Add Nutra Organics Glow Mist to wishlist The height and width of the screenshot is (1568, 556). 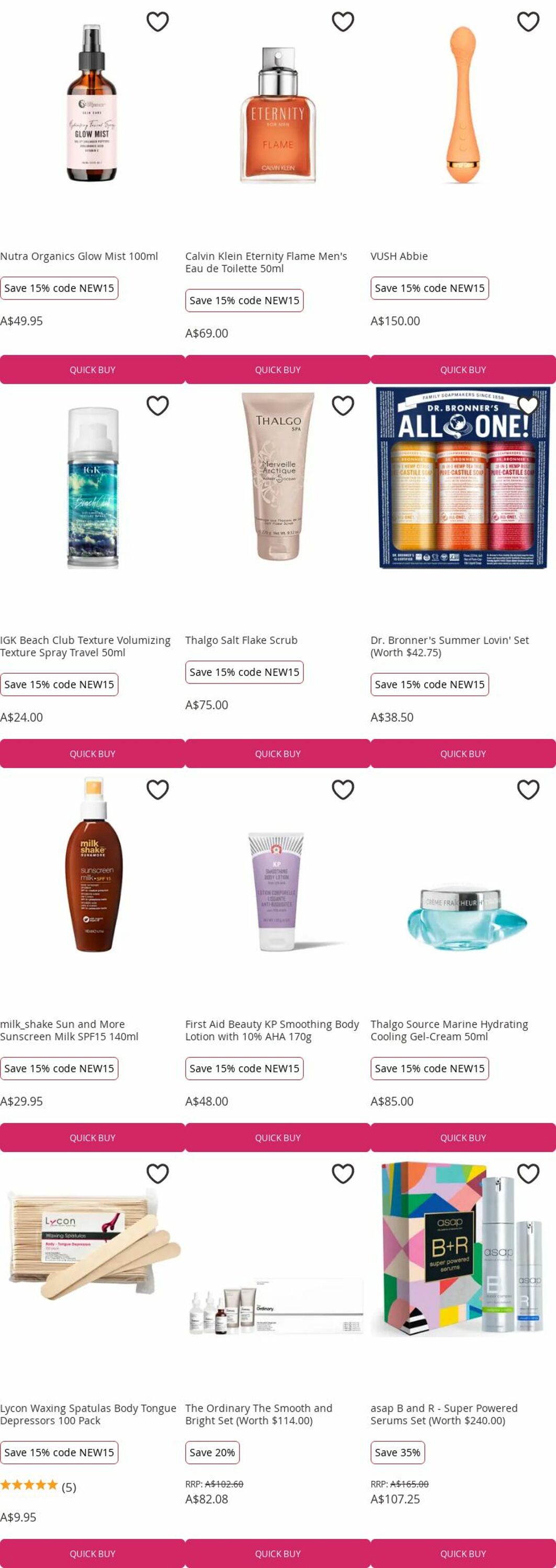click(158, 22)
